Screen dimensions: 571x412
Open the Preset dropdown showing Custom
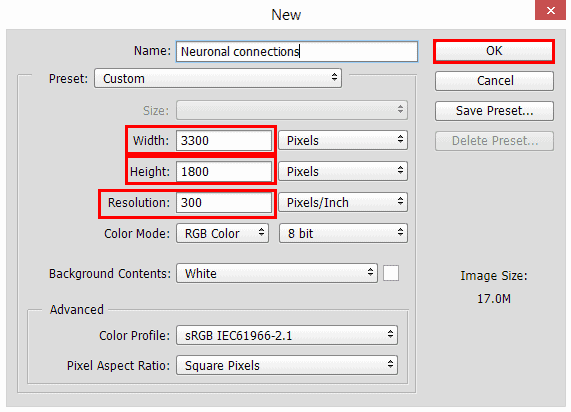point(218,78)
